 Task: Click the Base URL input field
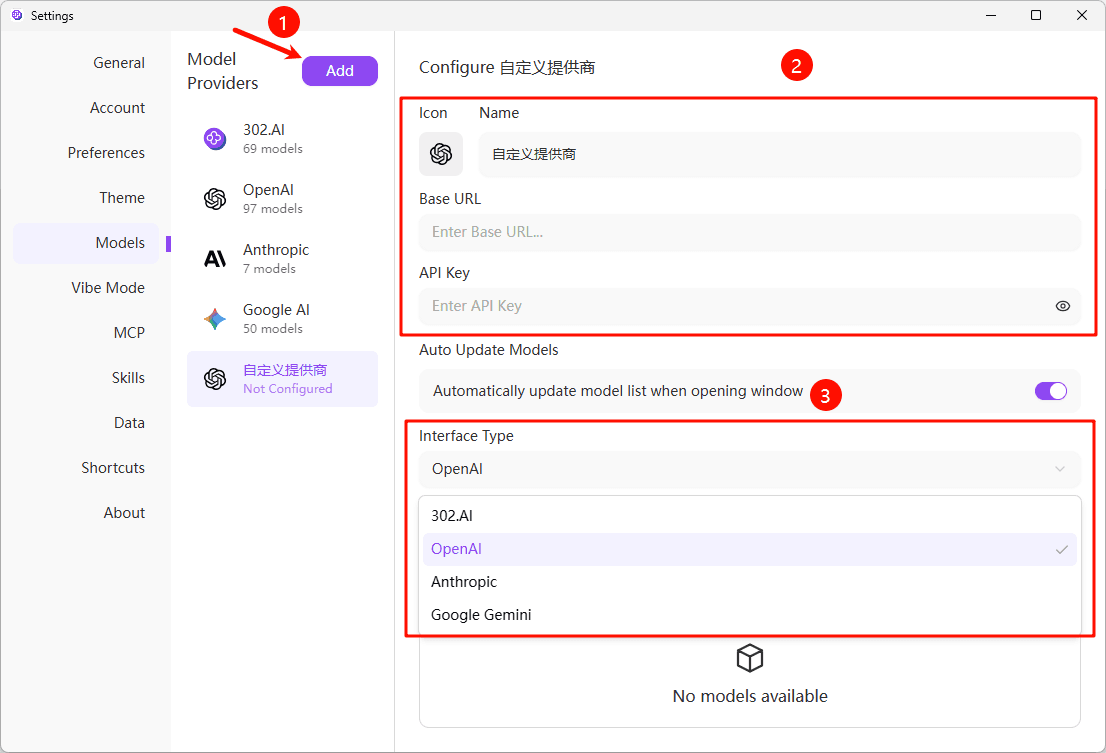click(x=749, y=232)
